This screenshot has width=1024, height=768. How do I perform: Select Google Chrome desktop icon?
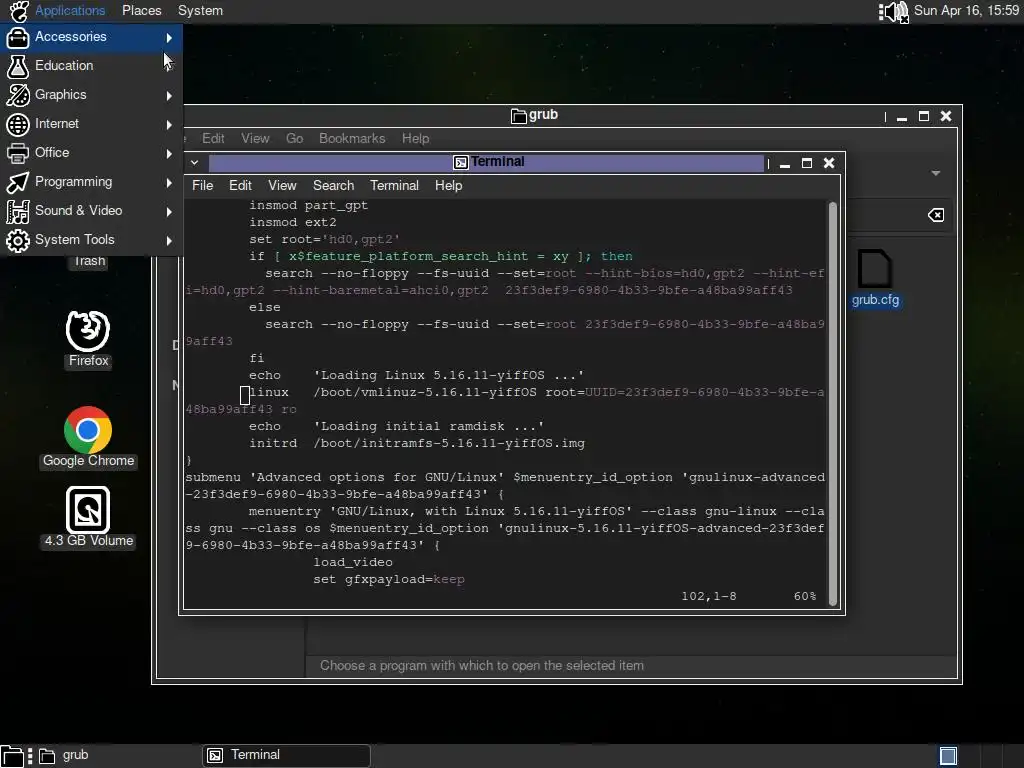click(x=88, y=436)
